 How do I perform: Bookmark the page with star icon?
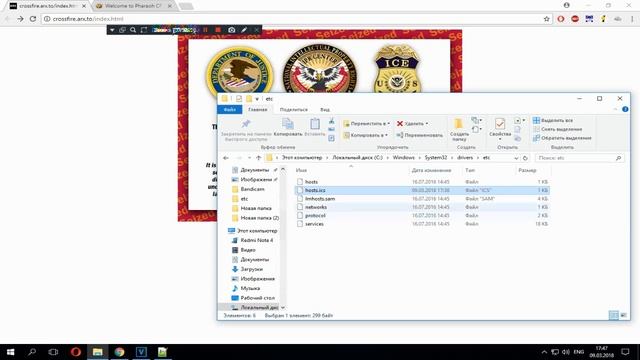pyautogui.click(x=547, y=19)
